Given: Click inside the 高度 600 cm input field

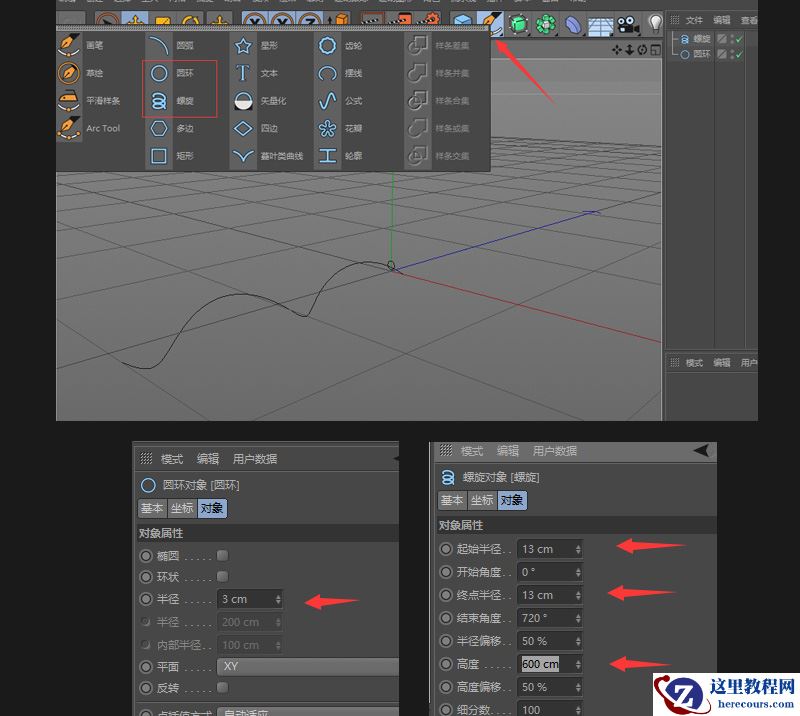Looking at the screenshot, I should click(542, 664).
